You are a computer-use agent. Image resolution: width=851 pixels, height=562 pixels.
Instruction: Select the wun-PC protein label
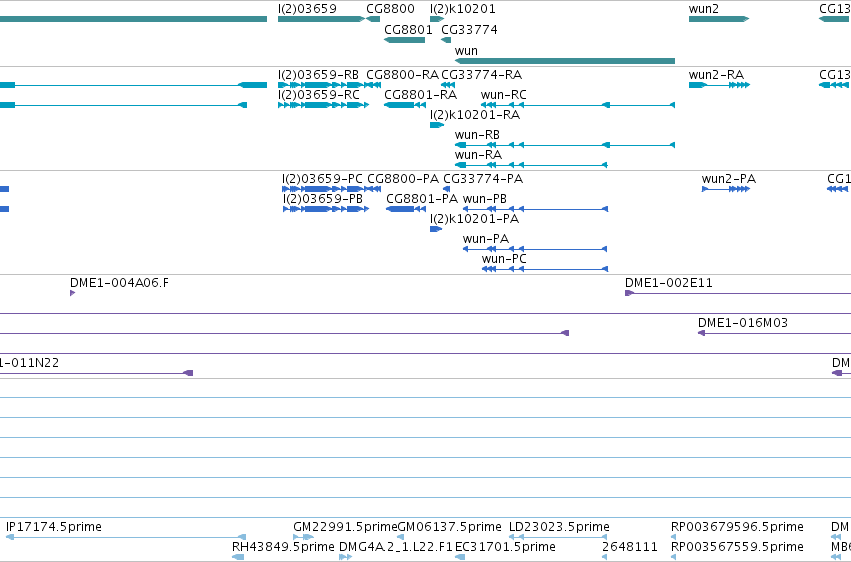coord(504,259)
